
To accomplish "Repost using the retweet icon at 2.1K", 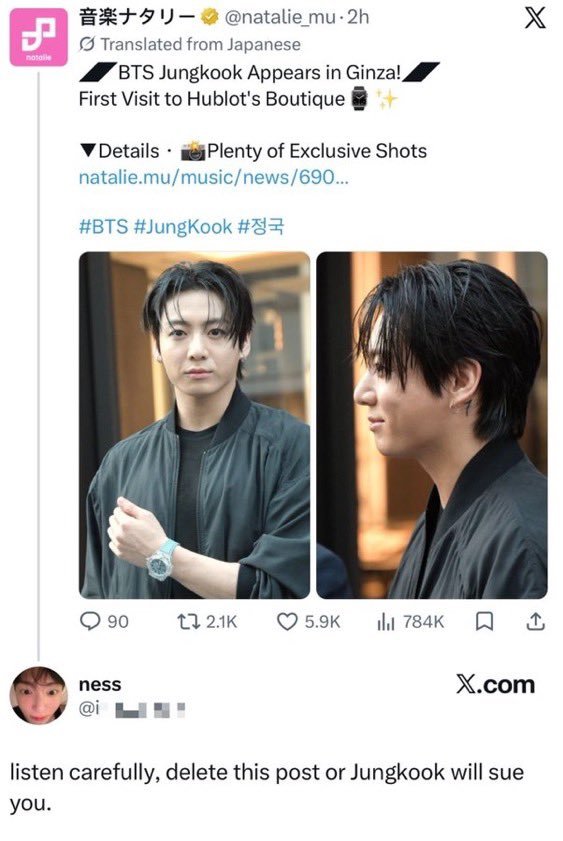I will point(189,622).
